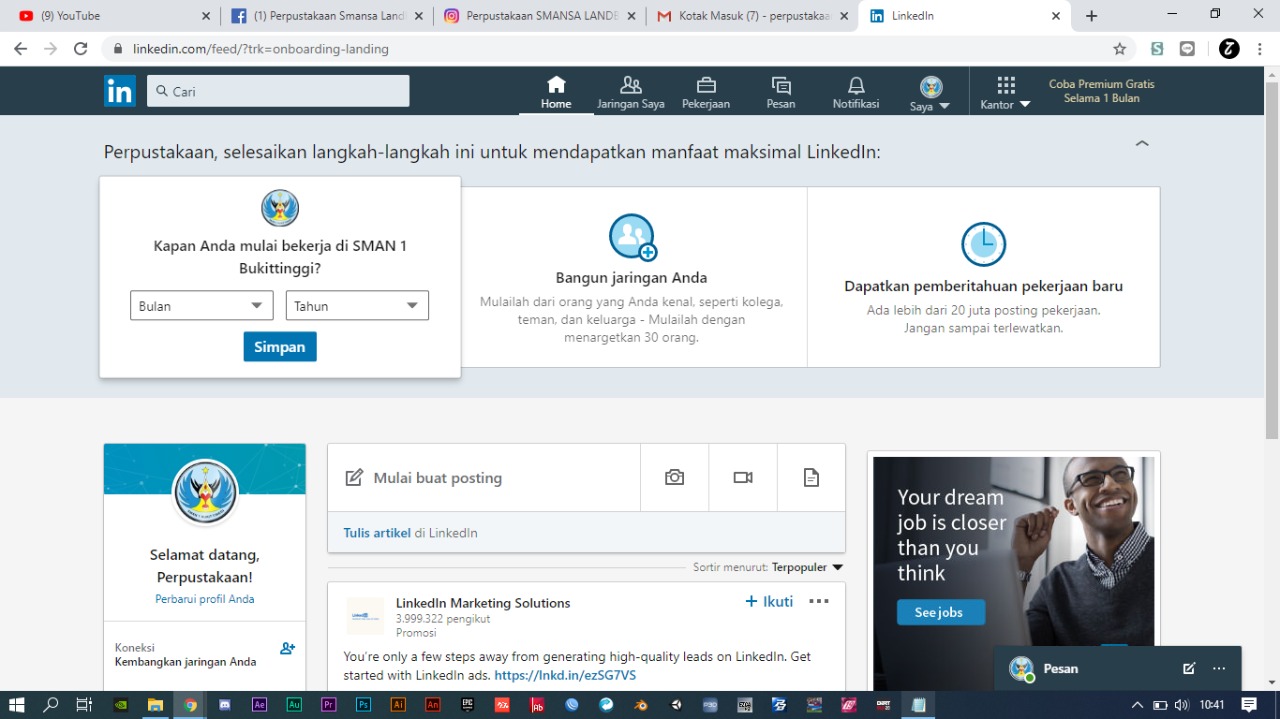This screenshot has width=1280, height=719.
Task: Click the compose message icon in Pesan bar
Action: pyautogui.click(x=1189, y=669)
